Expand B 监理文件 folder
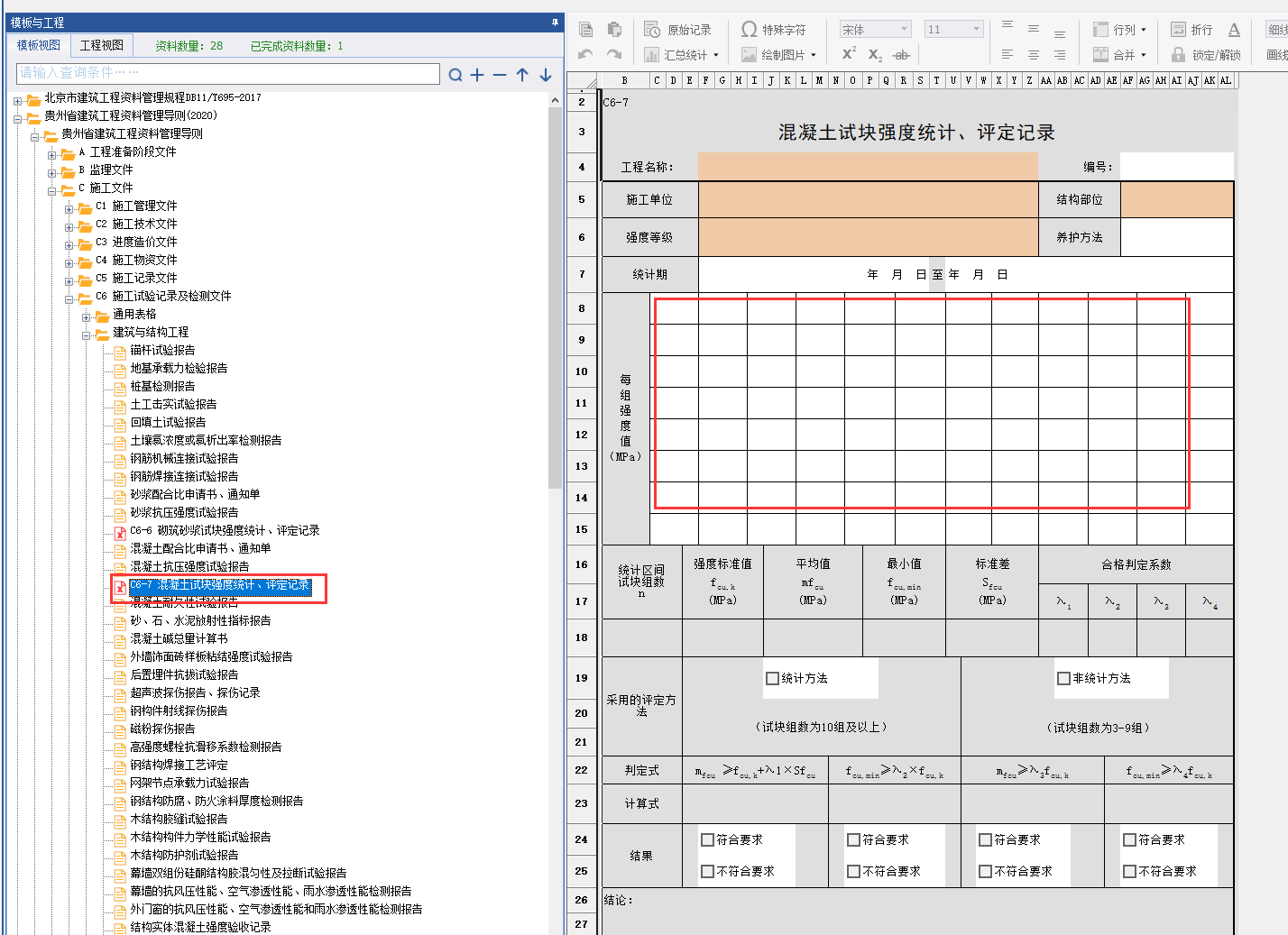This screenshot has width=1288, height=935. [51, 172]
